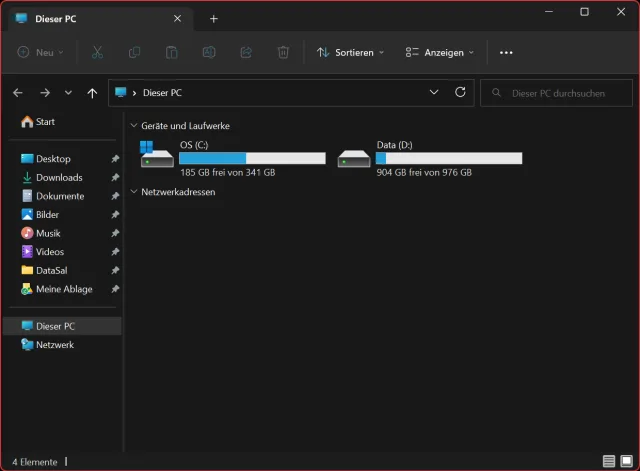Click the Paste clipboard icon
640x471 pixels.
(x=171, y=52)
